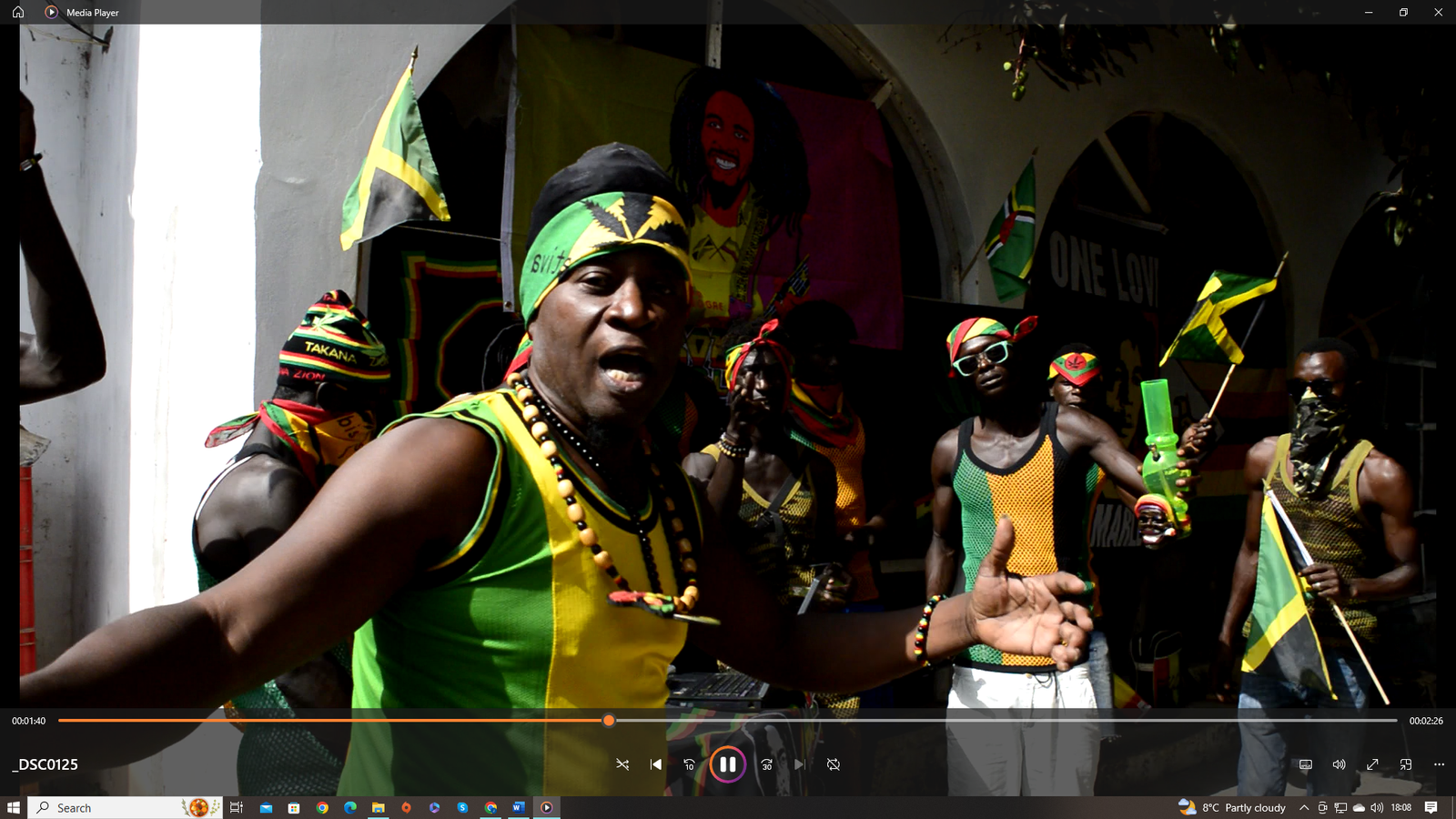Image resolution: width=1456 pixels, height=819 pixels.
Task: Open the Windows Start menu
Action: (14, 807)
